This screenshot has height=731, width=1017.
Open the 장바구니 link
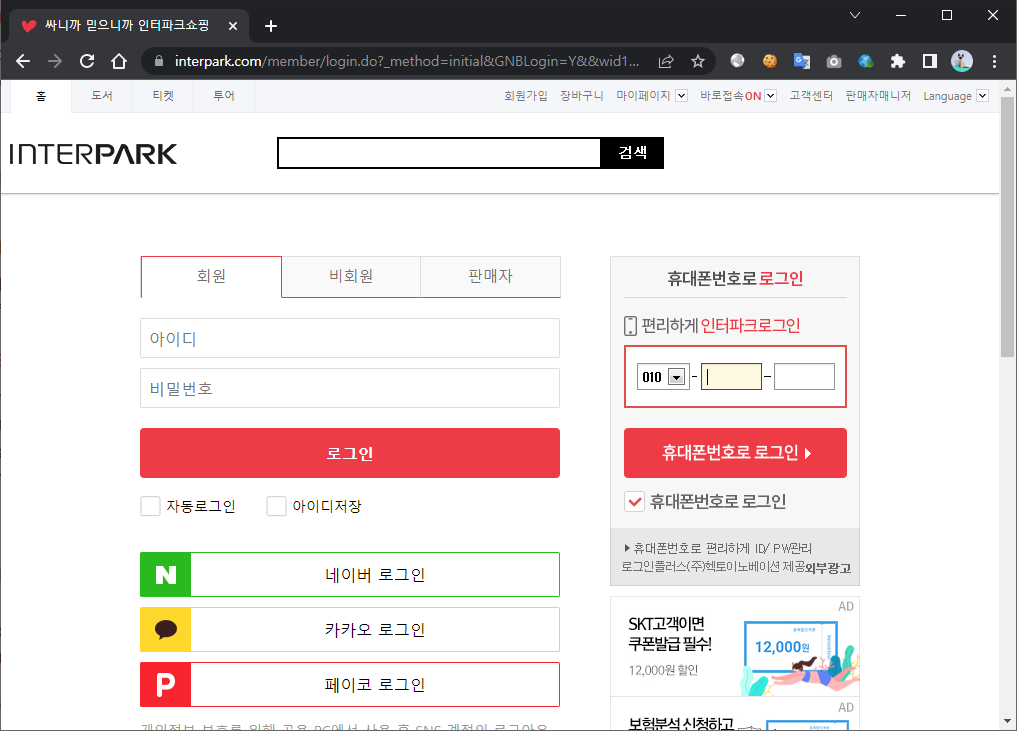coord(582,96)
